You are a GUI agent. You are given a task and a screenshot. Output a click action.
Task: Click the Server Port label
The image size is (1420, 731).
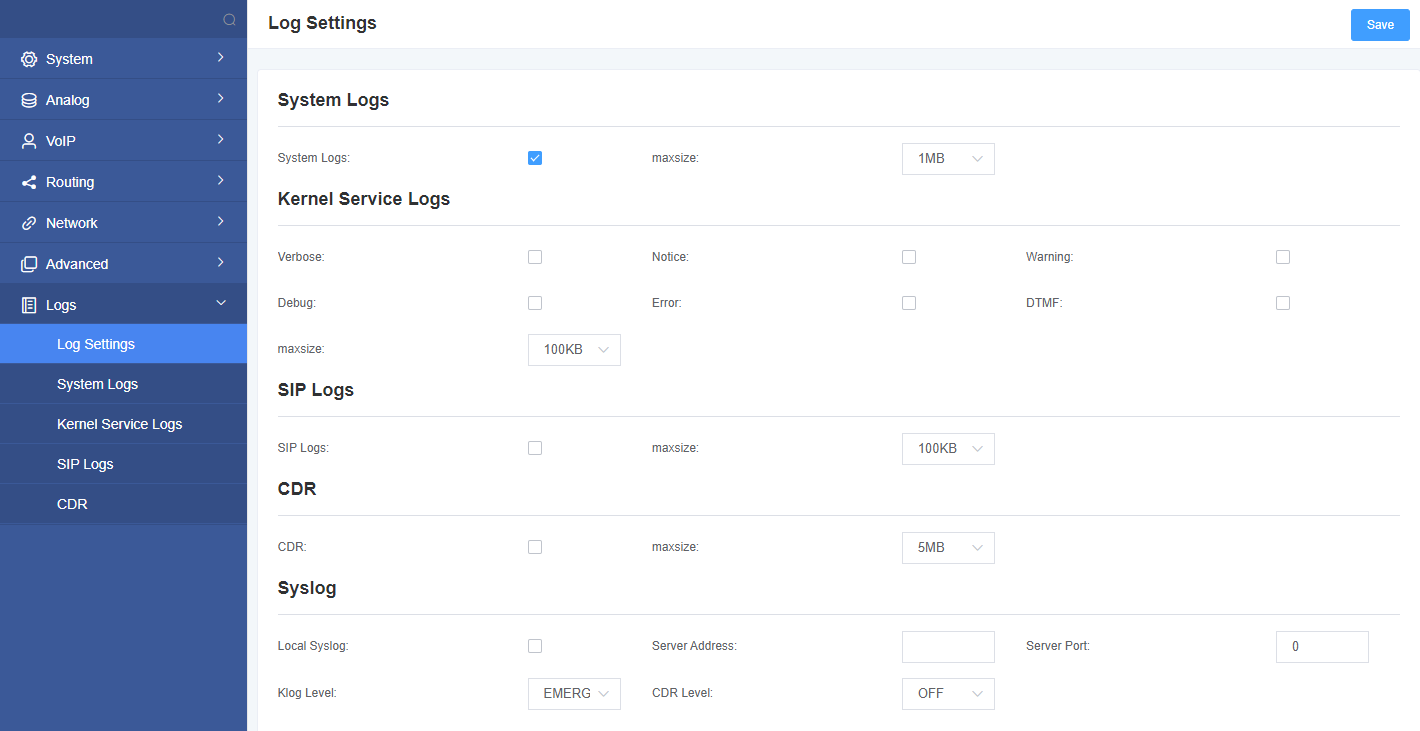click(1058, 646)
